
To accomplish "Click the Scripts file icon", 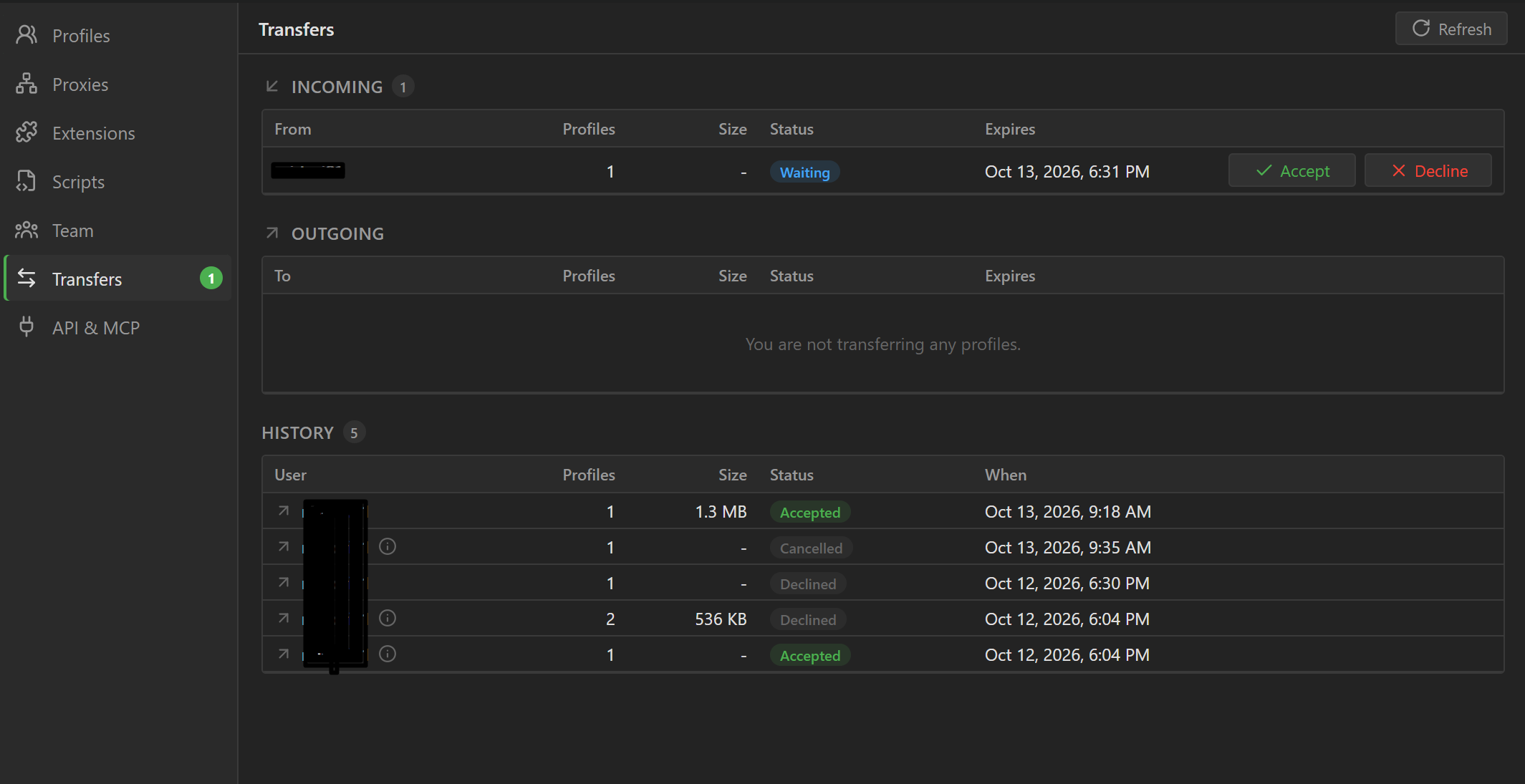I will pos(27,181).
